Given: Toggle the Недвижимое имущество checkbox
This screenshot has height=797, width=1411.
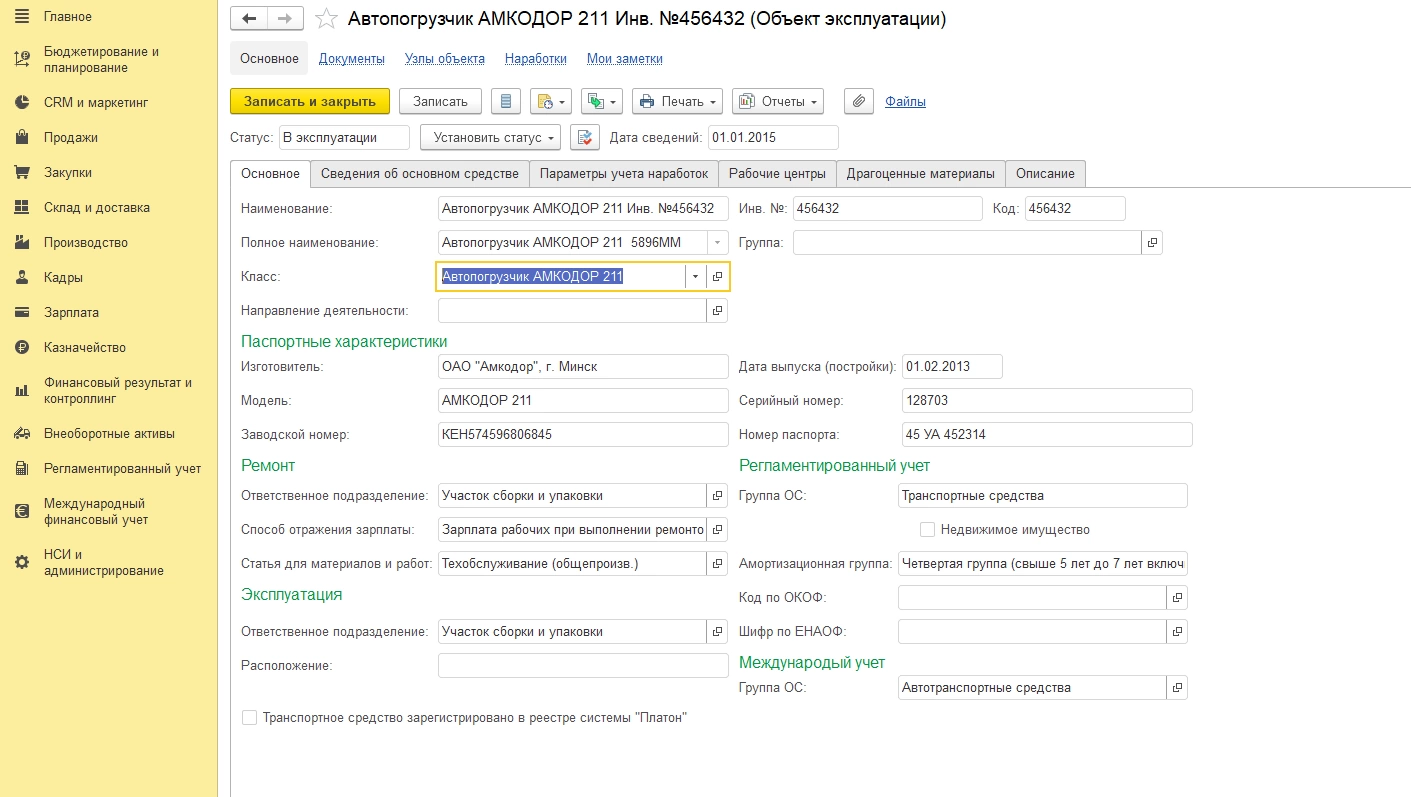Looking at the screenshot, I should coord(927,530).
